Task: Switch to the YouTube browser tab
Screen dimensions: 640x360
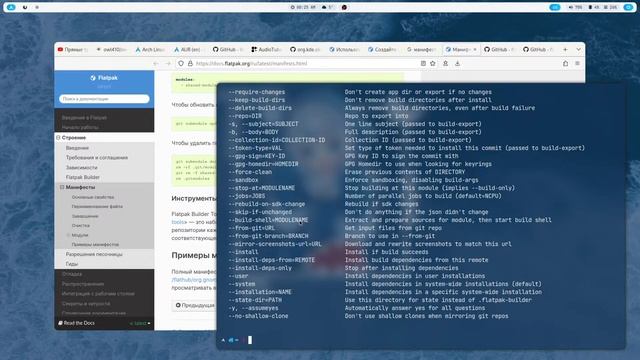Action: coord(73,49)
